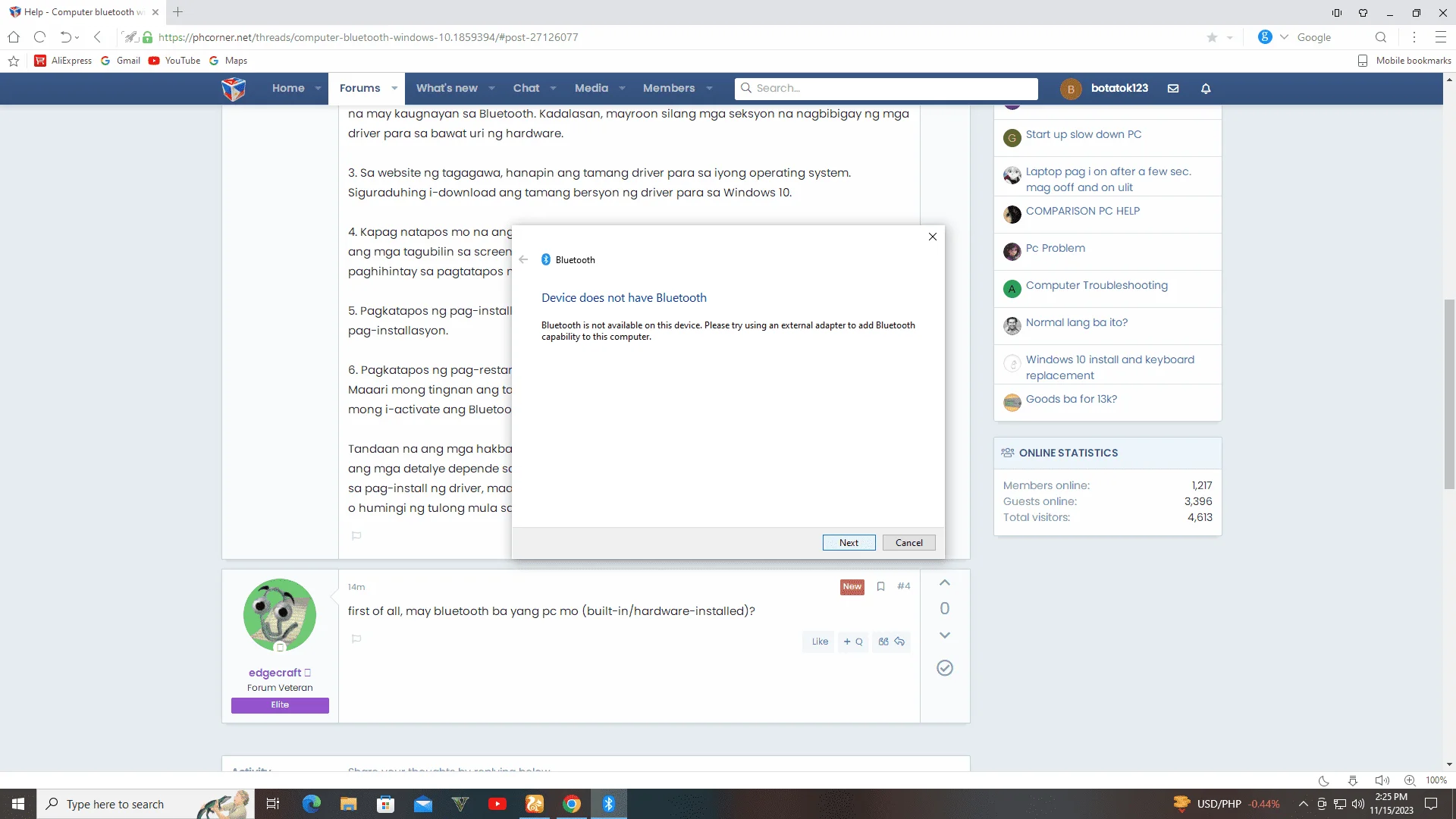Downvote post #4

(945, 635)
